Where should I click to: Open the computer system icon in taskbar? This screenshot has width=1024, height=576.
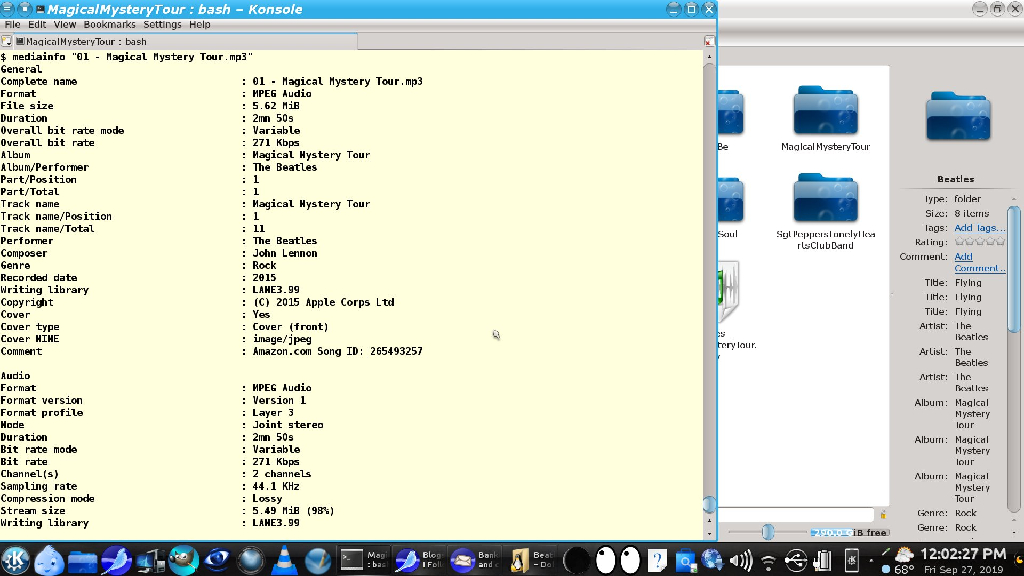[150, 560]
